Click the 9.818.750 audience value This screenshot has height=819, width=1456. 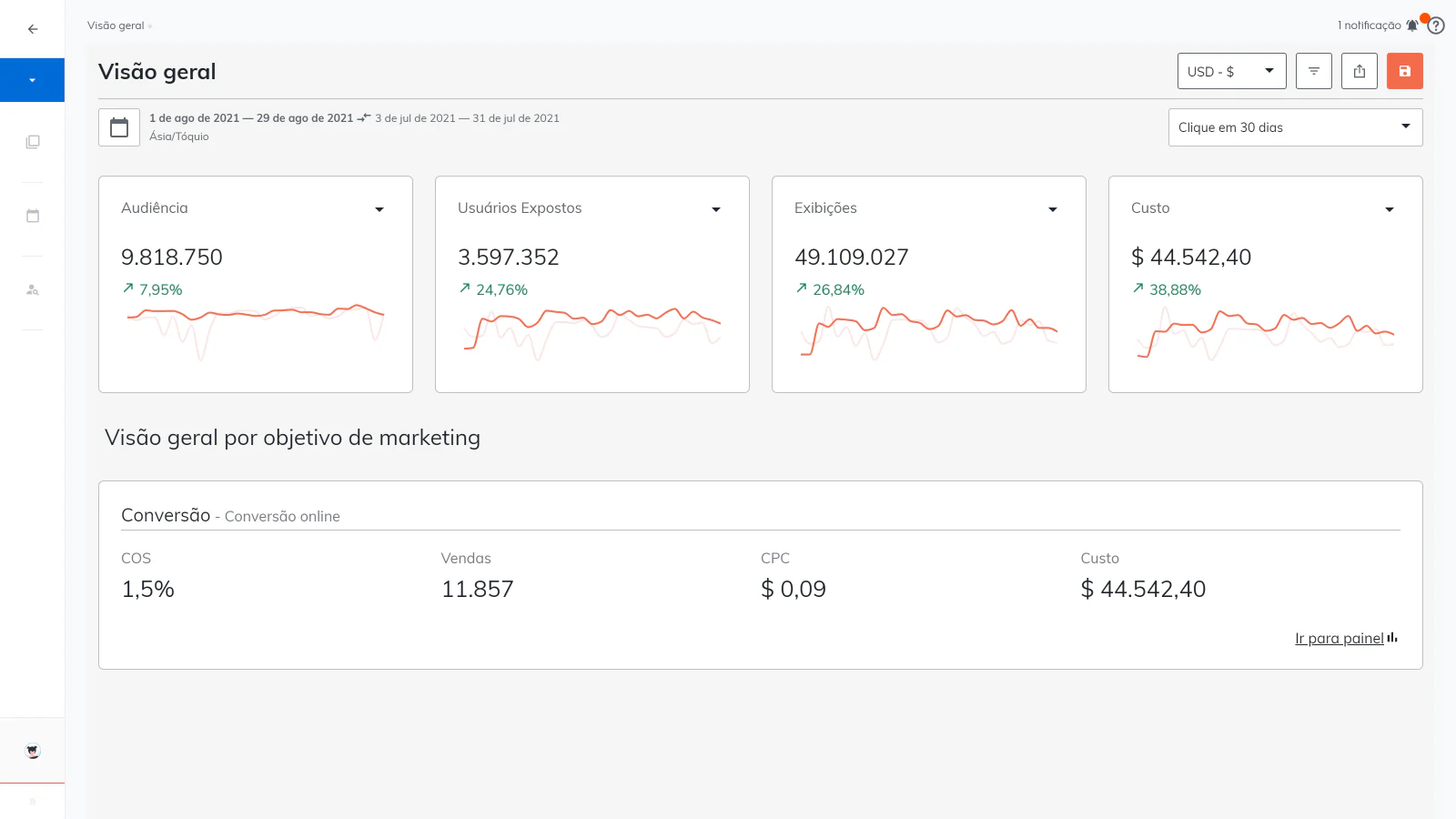point(172,258)
